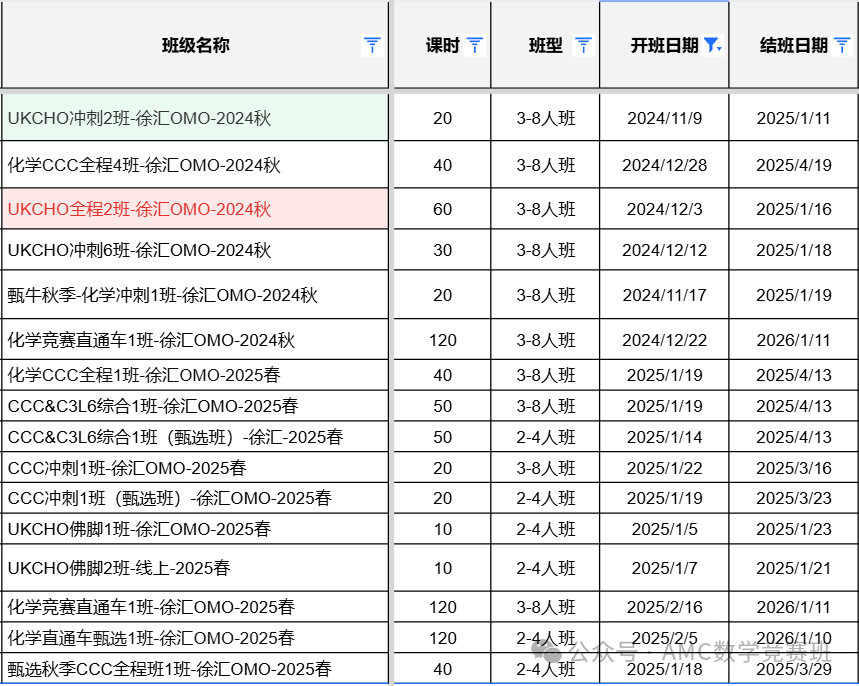Select CCC&C3L6综合1班（甄选班）-徐汇-2025春 cell
This screenshot has width=859, height=686.
tap(195, 437)
